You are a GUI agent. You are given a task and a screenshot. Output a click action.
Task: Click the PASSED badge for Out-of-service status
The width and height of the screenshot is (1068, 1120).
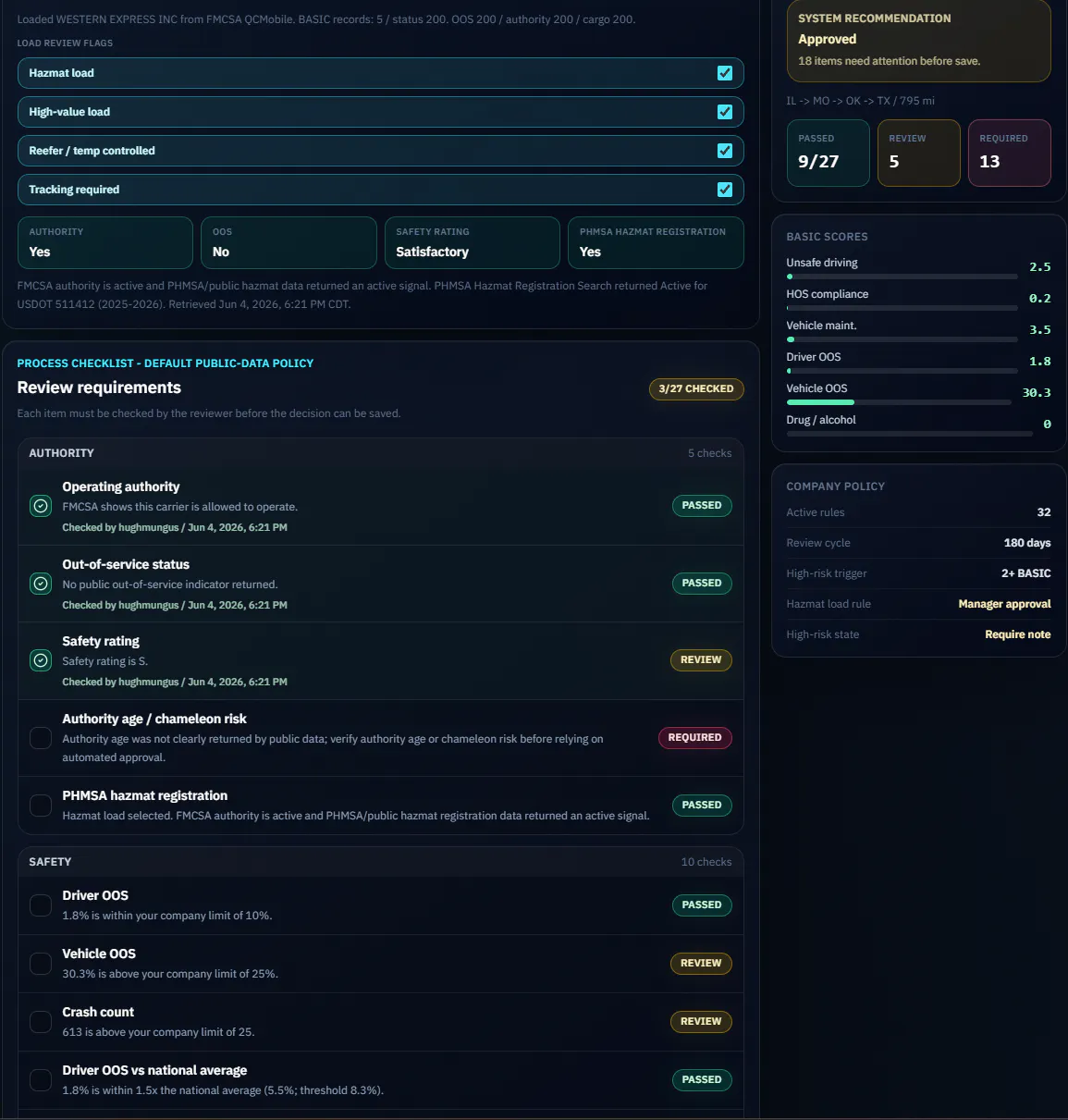(702, 584)
